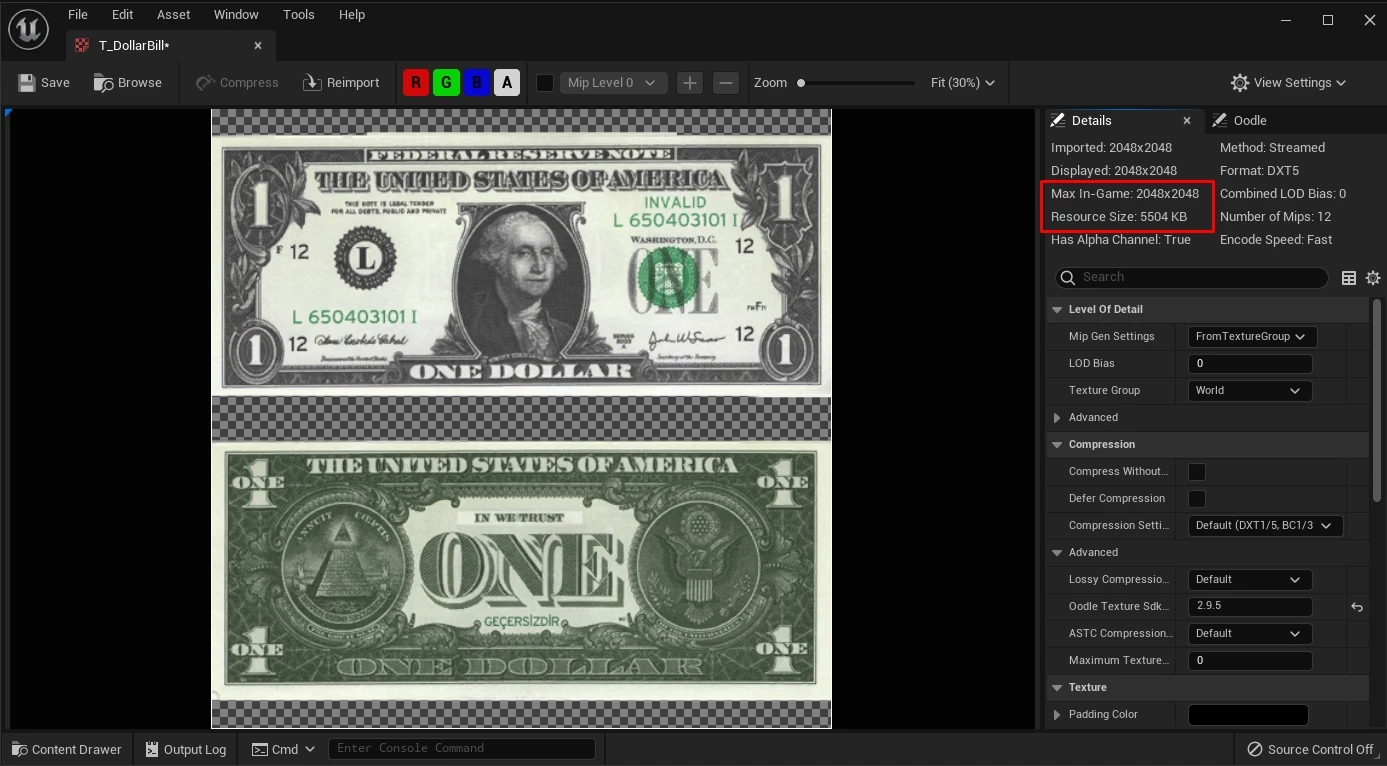Open the Output Log

pos(186,749)
